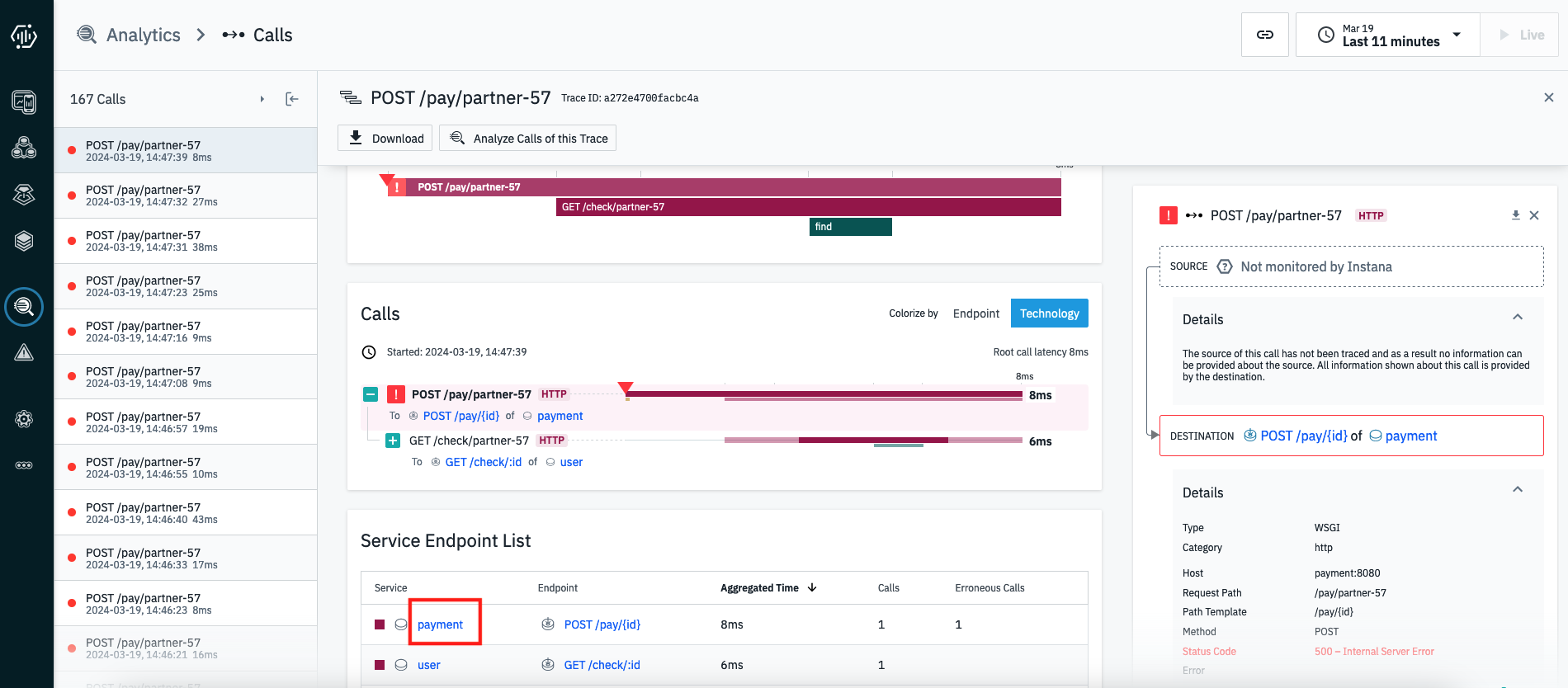This screenshot has width=1568, height=688.
Task: Open POST /pay/{id} in the Service Endpoint List
Action: tap(602, 624)
